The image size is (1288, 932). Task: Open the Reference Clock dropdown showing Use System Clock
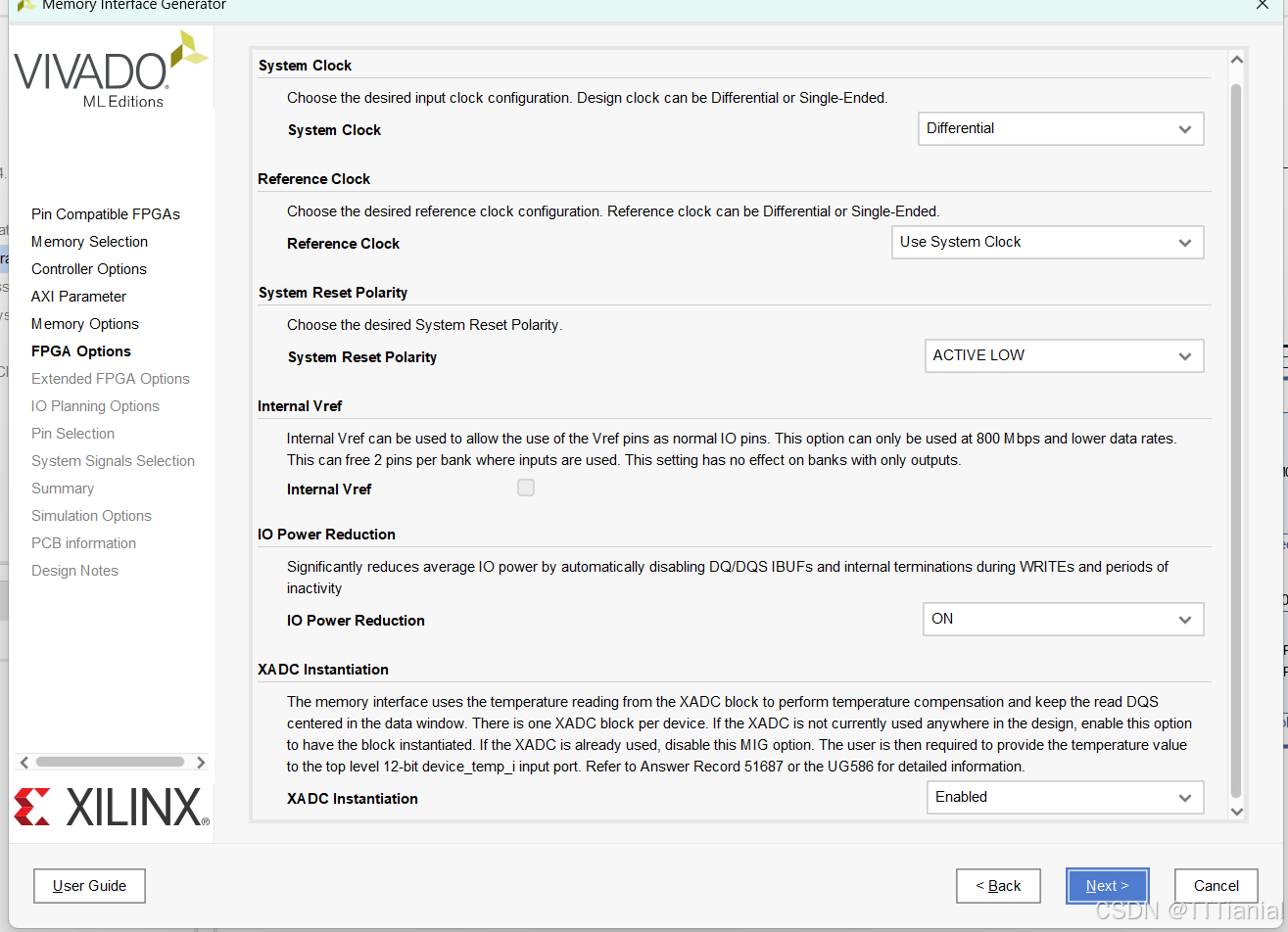tap(1047, 243)
